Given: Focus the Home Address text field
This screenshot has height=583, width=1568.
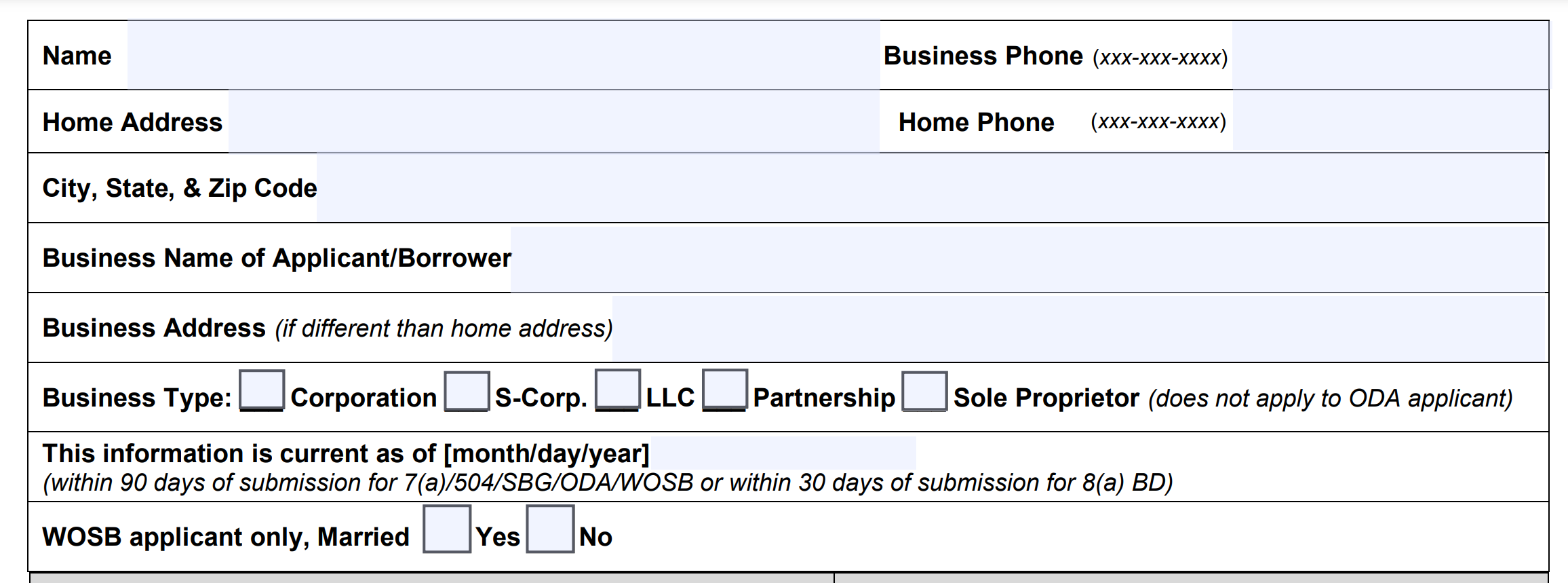Looking at the screenshot, I should click(x=553, y=121).
